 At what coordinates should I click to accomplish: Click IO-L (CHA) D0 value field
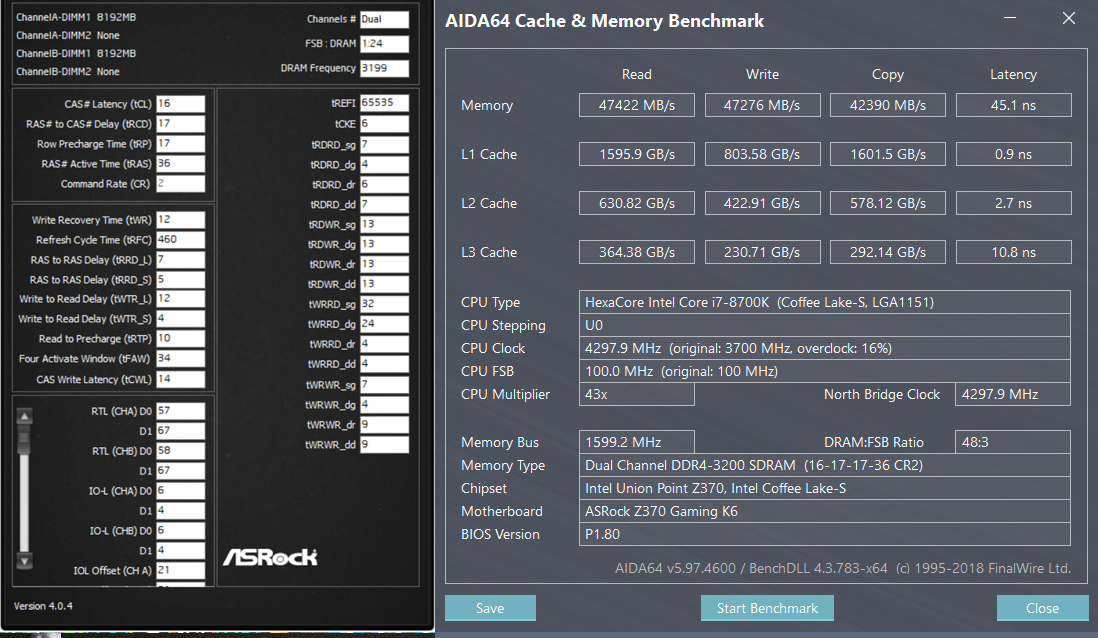181,491
